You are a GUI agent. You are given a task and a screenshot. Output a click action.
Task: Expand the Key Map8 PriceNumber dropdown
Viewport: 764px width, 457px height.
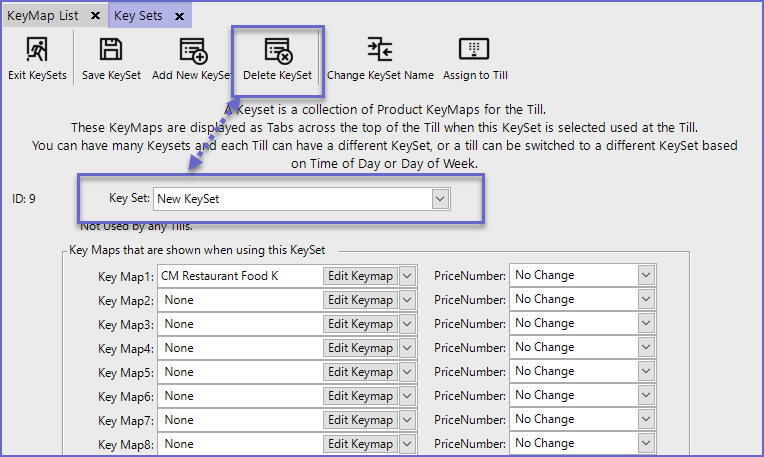[646, 443]
